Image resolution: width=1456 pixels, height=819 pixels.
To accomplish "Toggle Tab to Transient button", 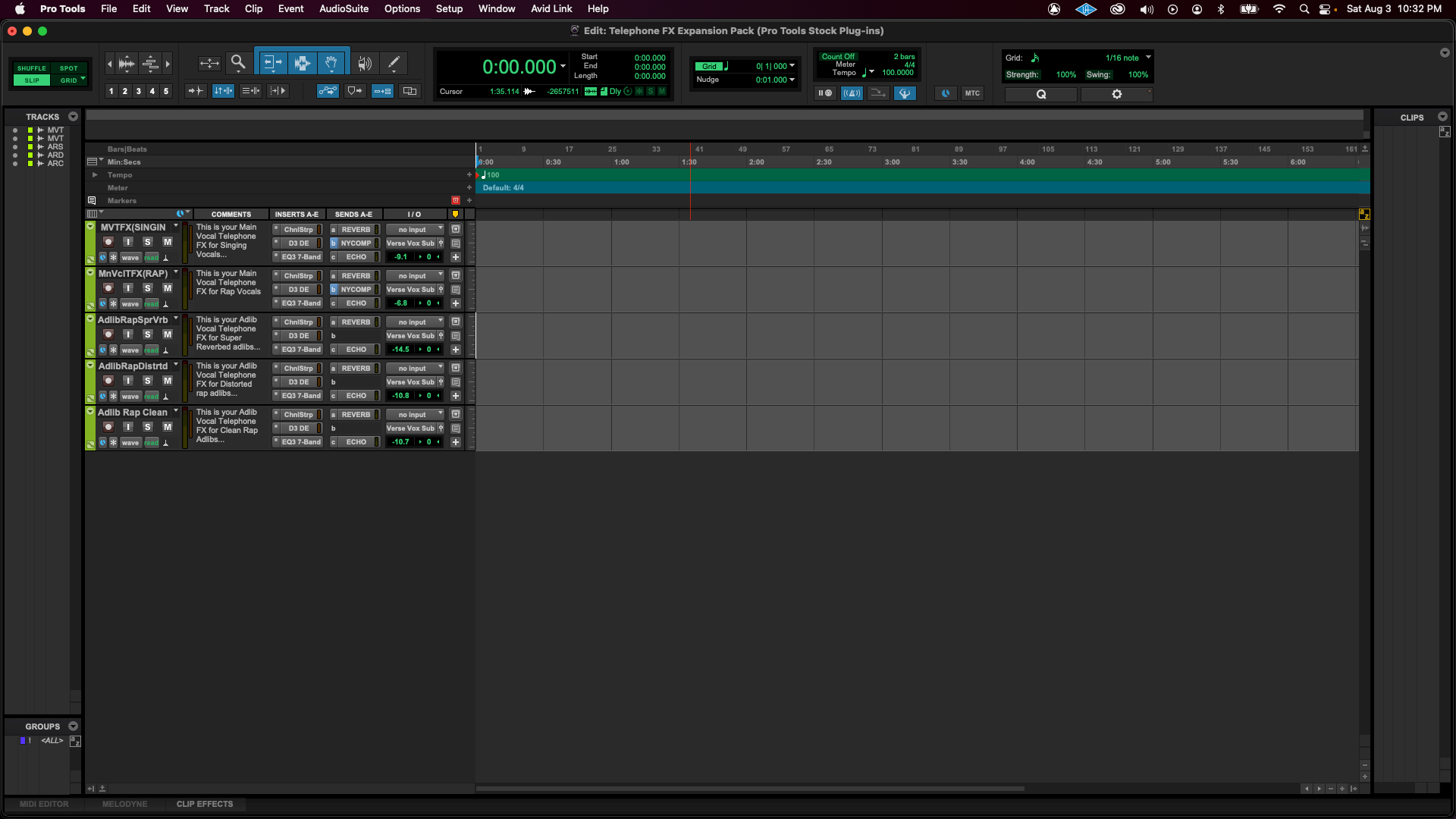I will coord(196,91).
